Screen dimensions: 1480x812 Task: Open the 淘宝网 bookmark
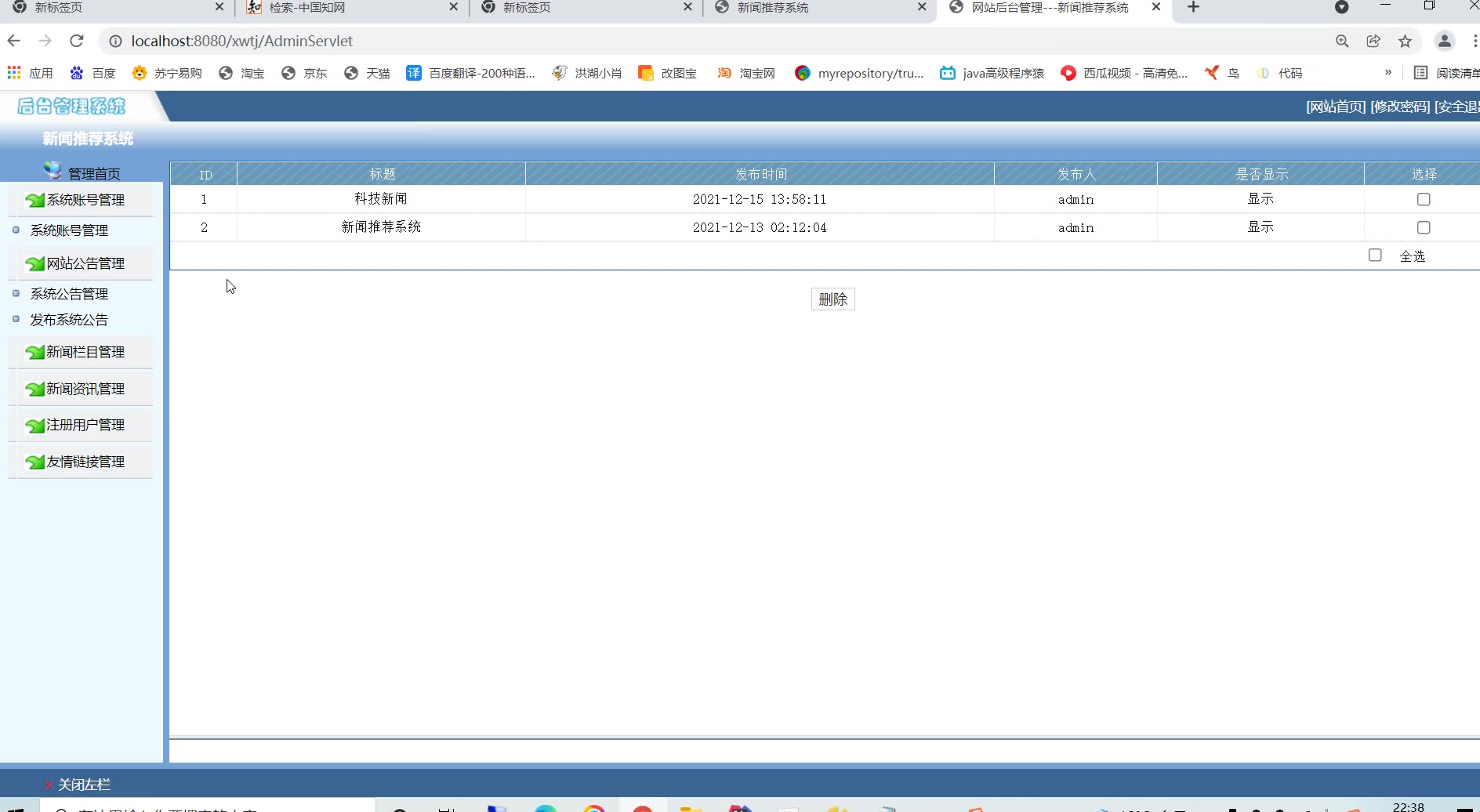[745, 73]
